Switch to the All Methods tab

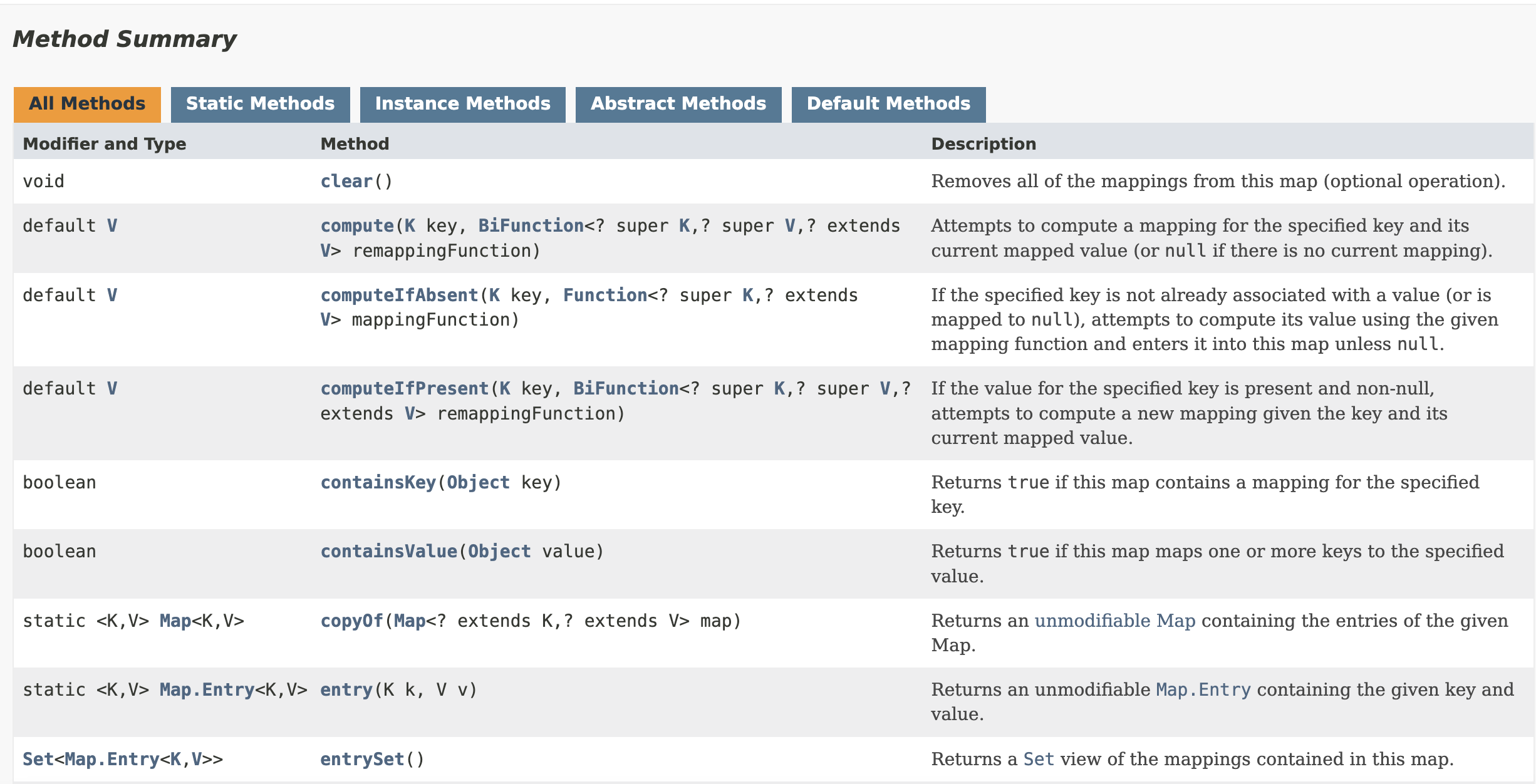tap(87, 104)
